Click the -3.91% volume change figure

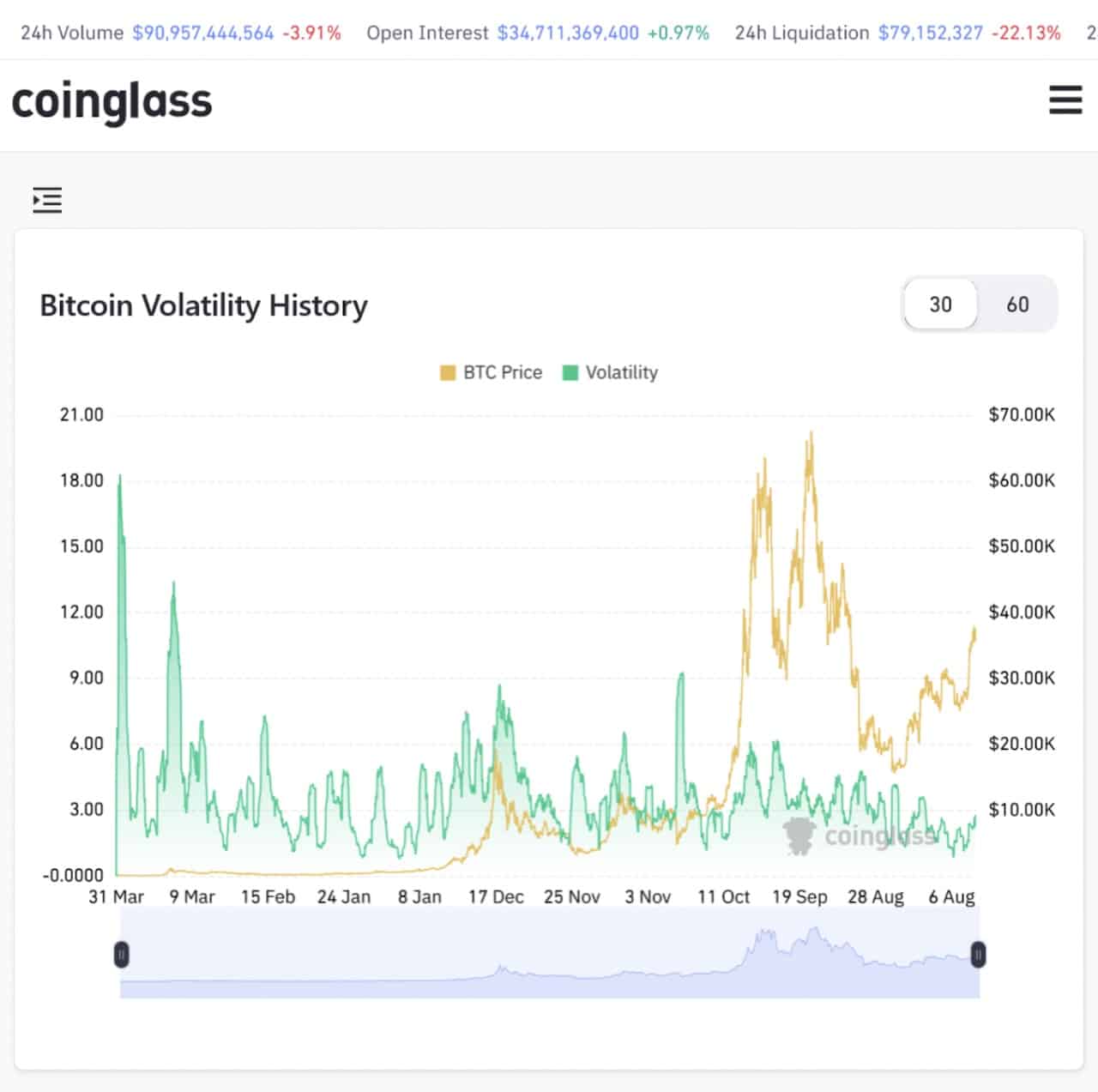click(311, 33)
